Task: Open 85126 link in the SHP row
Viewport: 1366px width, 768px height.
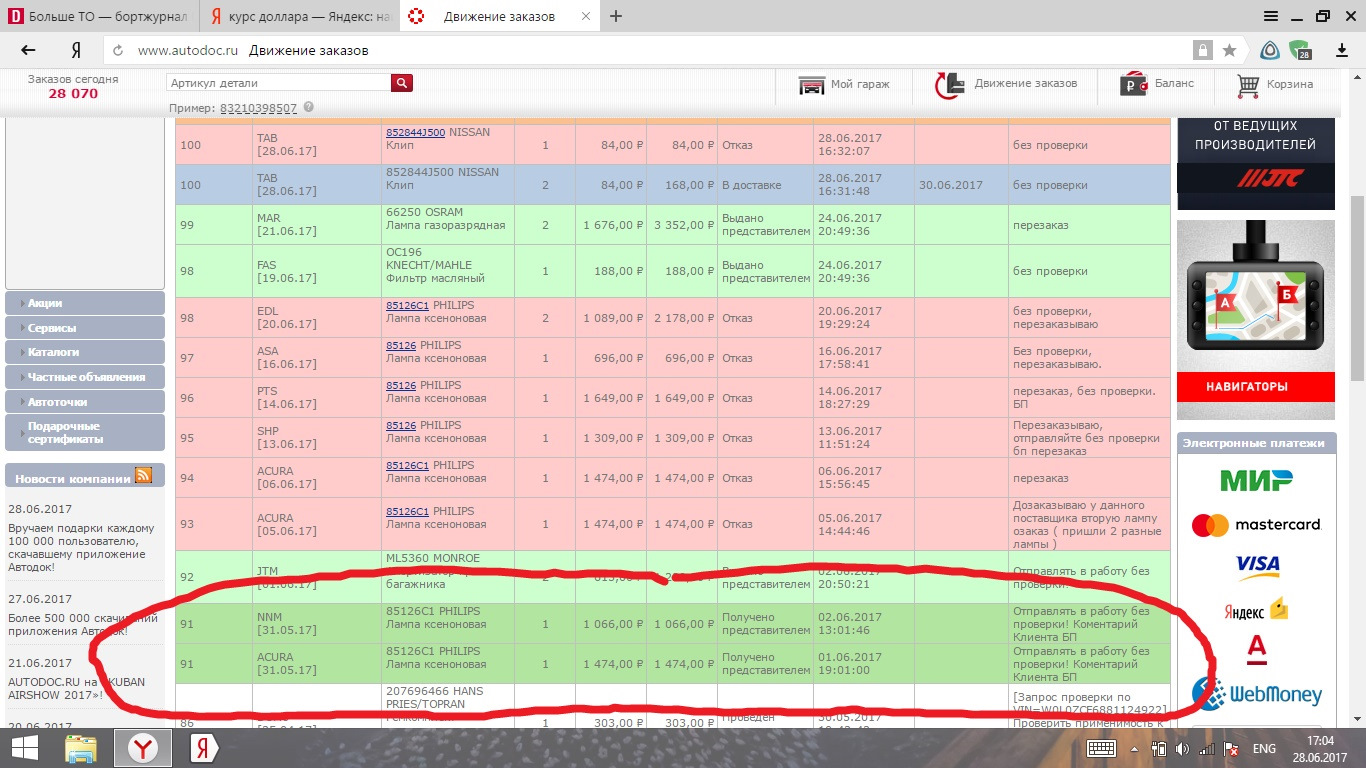Action: pos(401,425)
